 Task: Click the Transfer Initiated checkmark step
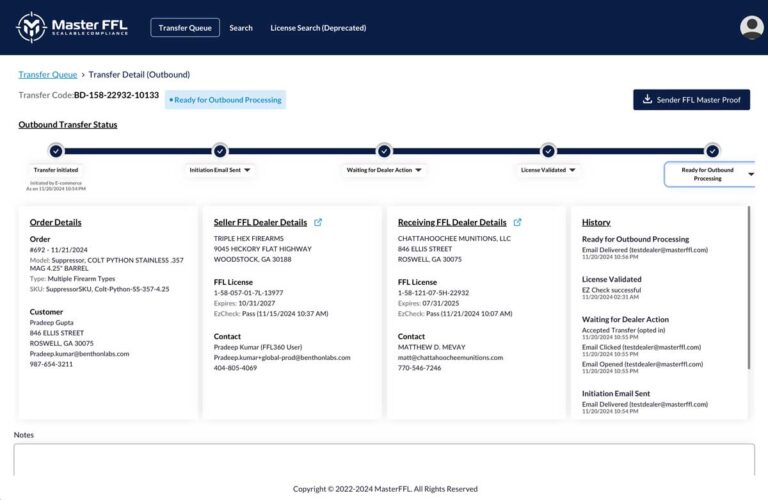(56, 151)
